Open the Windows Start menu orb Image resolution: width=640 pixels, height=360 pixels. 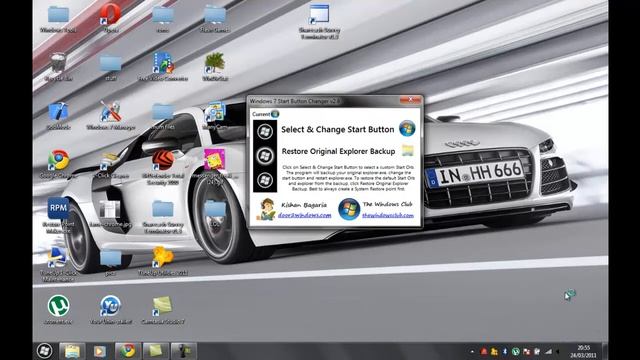(44, 351)
